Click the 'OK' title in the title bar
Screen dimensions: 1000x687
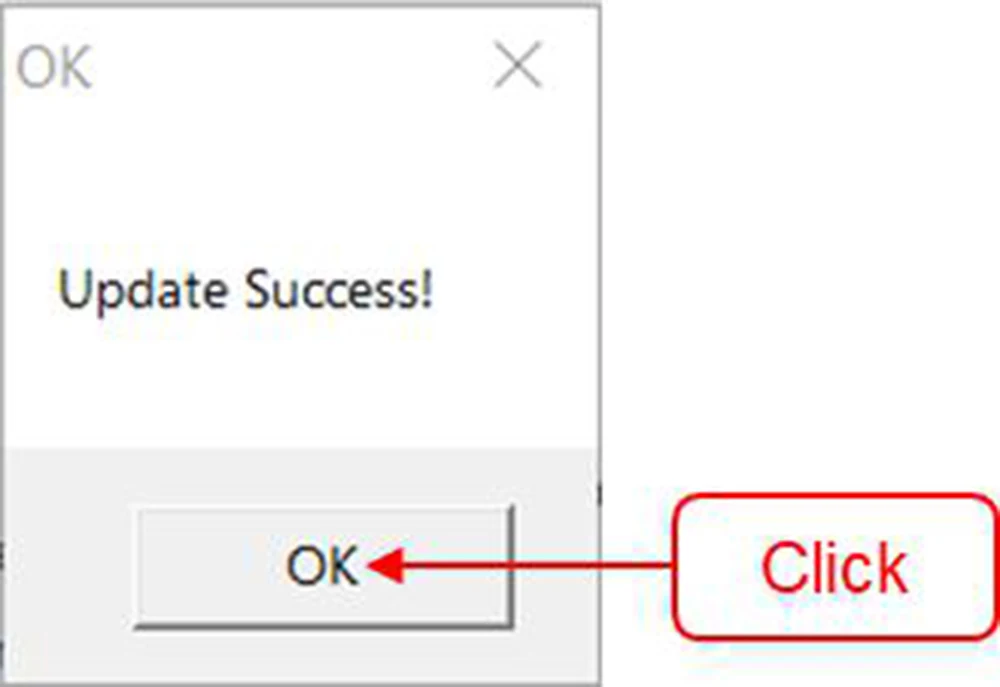(x=54, y=66)
